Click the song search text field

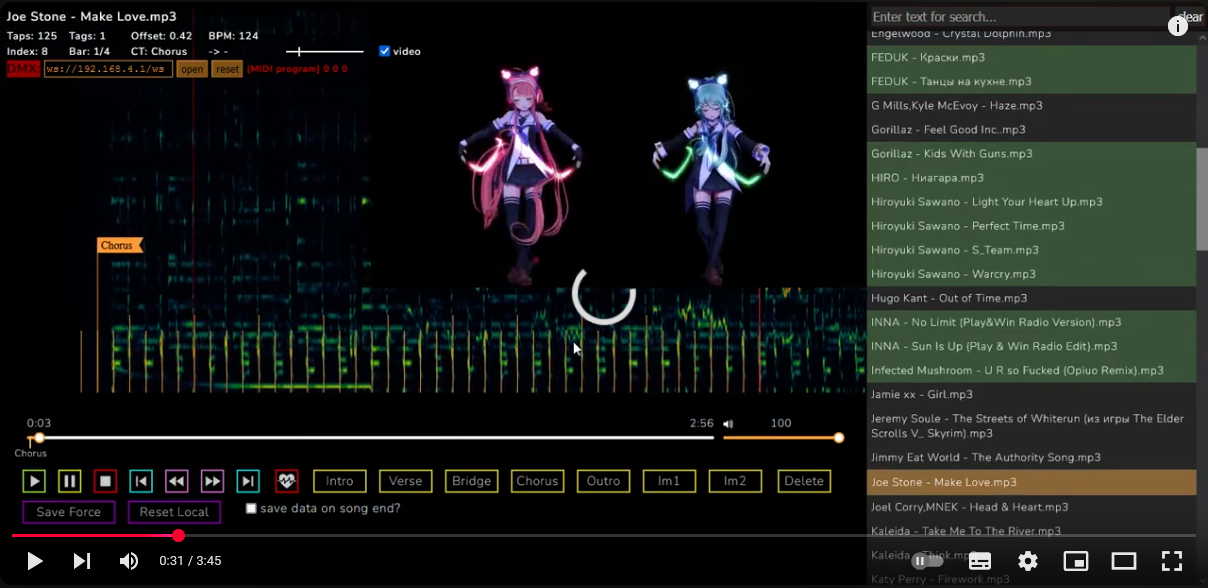tap(1018, 17)
